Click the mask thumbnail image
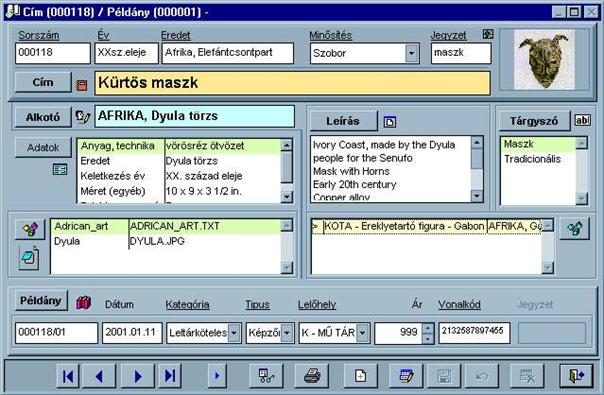Screen dimensions: 604x395 pyautogui.click(x=544, y=59)
